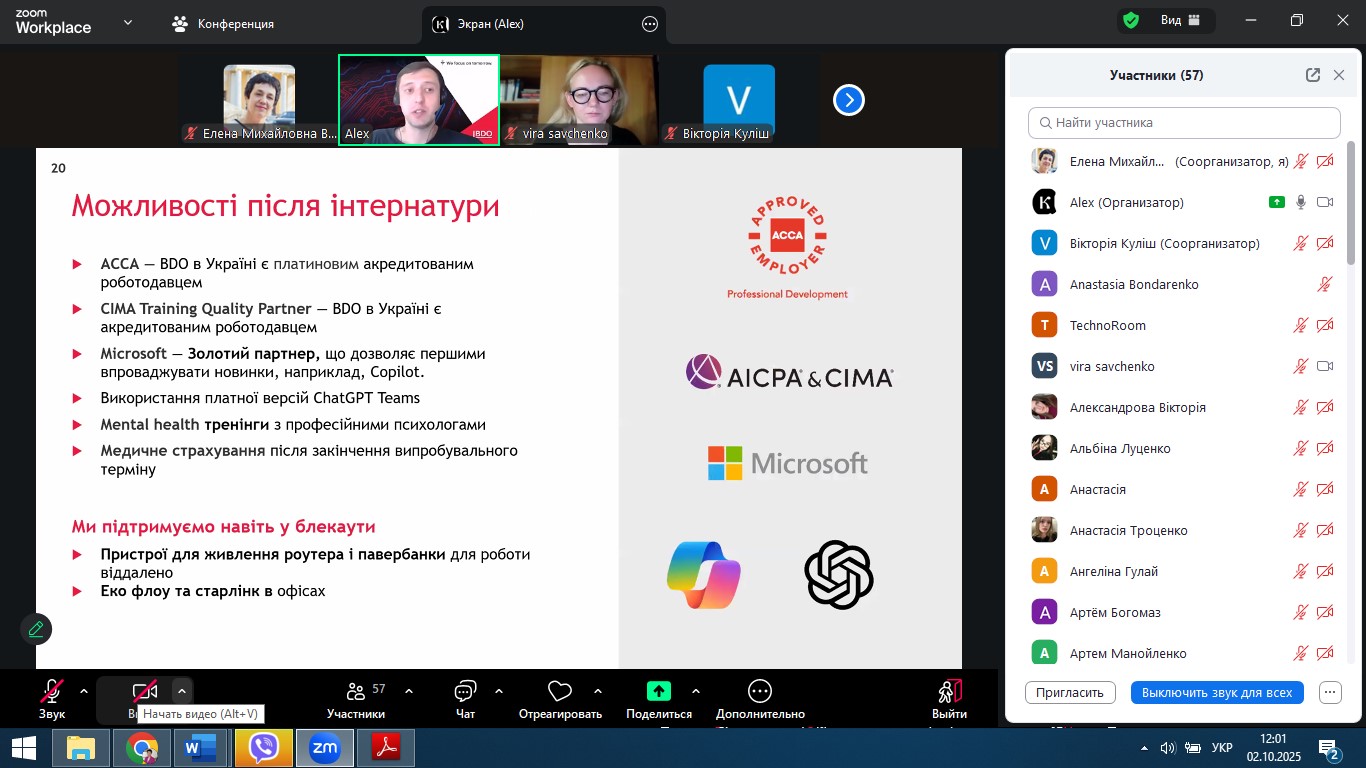Click the green Поделиться share screen icon
This screenshot has height=768, width=1366.
(x=658, y=691)
